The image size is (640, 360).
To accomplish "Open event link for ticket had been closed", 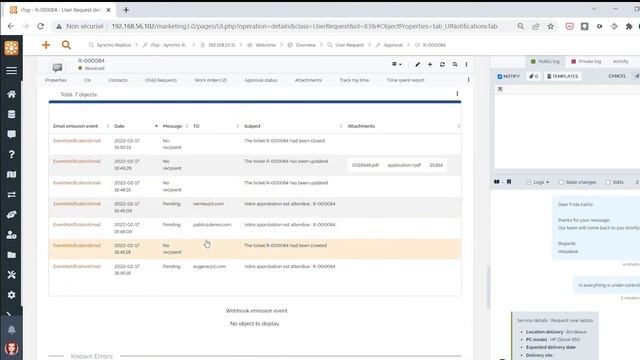I will click(x=77, y=141).
